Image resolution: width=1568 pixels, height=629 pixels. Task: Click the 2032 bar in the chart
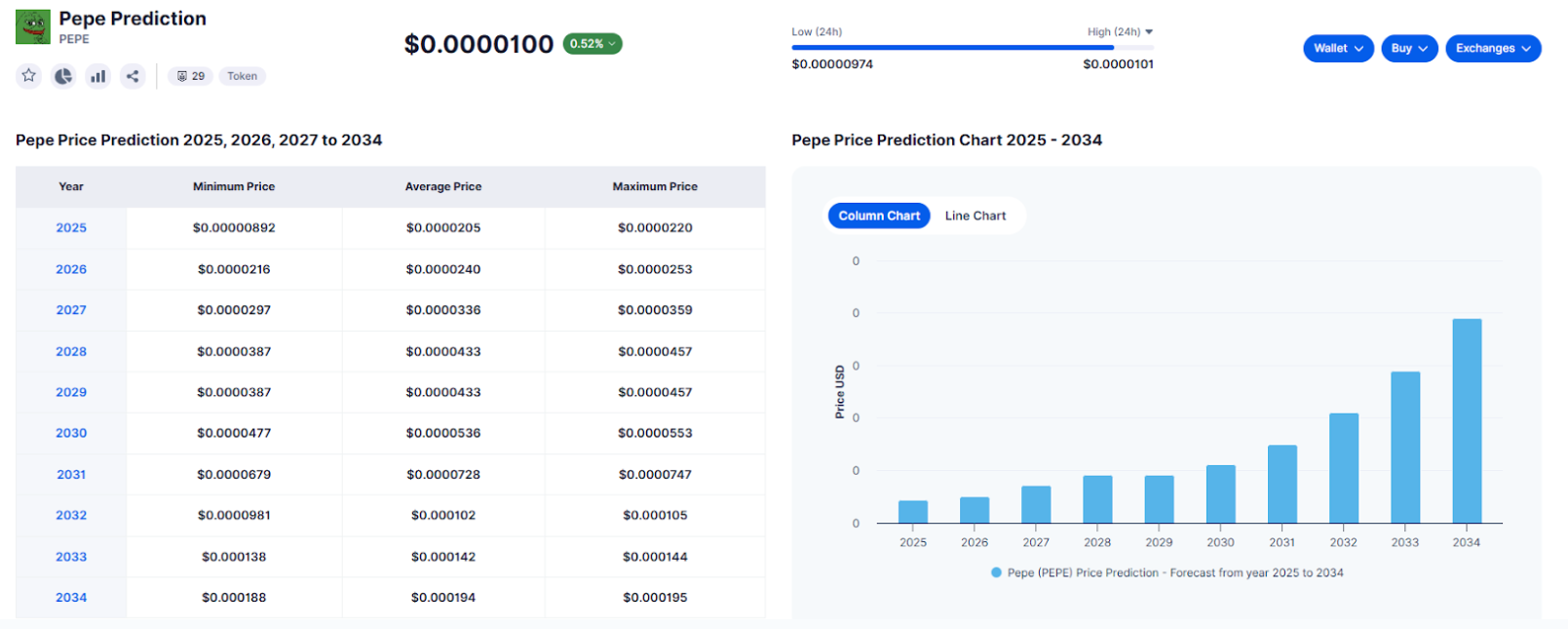click(x=1344, y=468)
